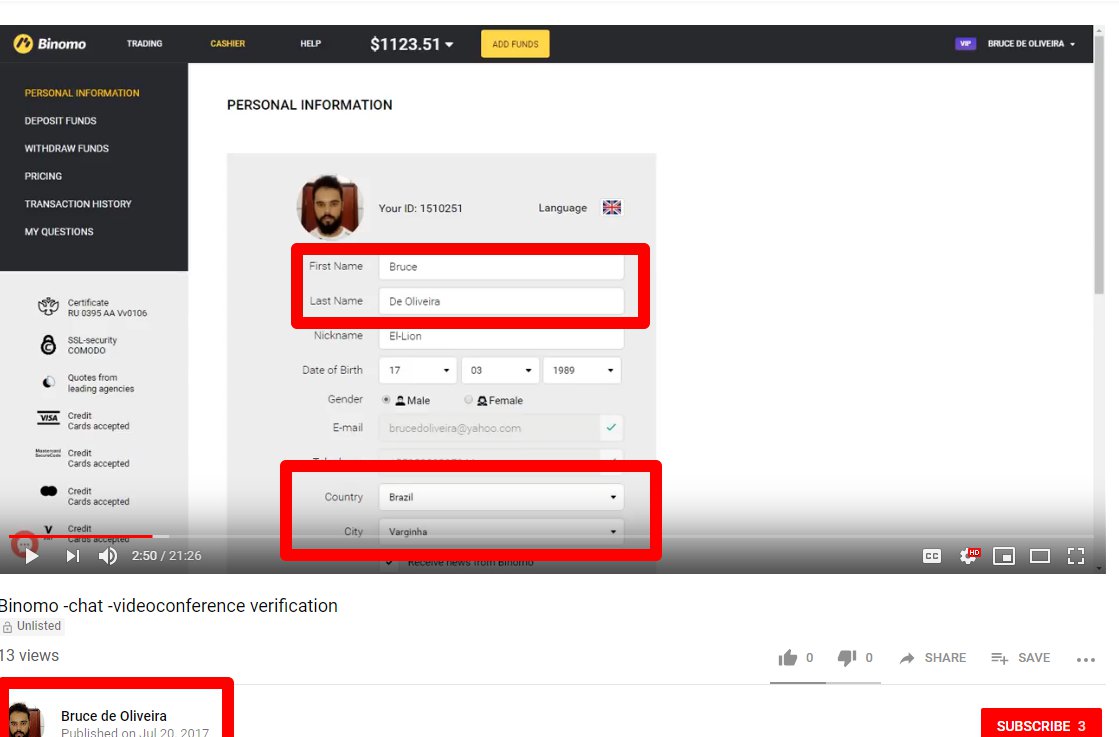Click the VIP badge icon
Viewport: 1119px width, 737px height.
[x=965, y=44]
